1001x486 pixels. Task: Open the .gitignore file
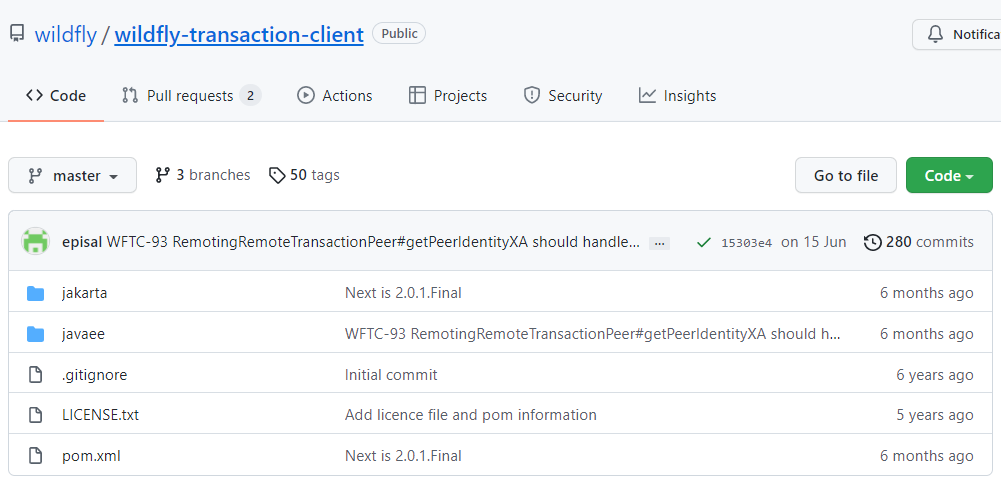pos(94,375)
